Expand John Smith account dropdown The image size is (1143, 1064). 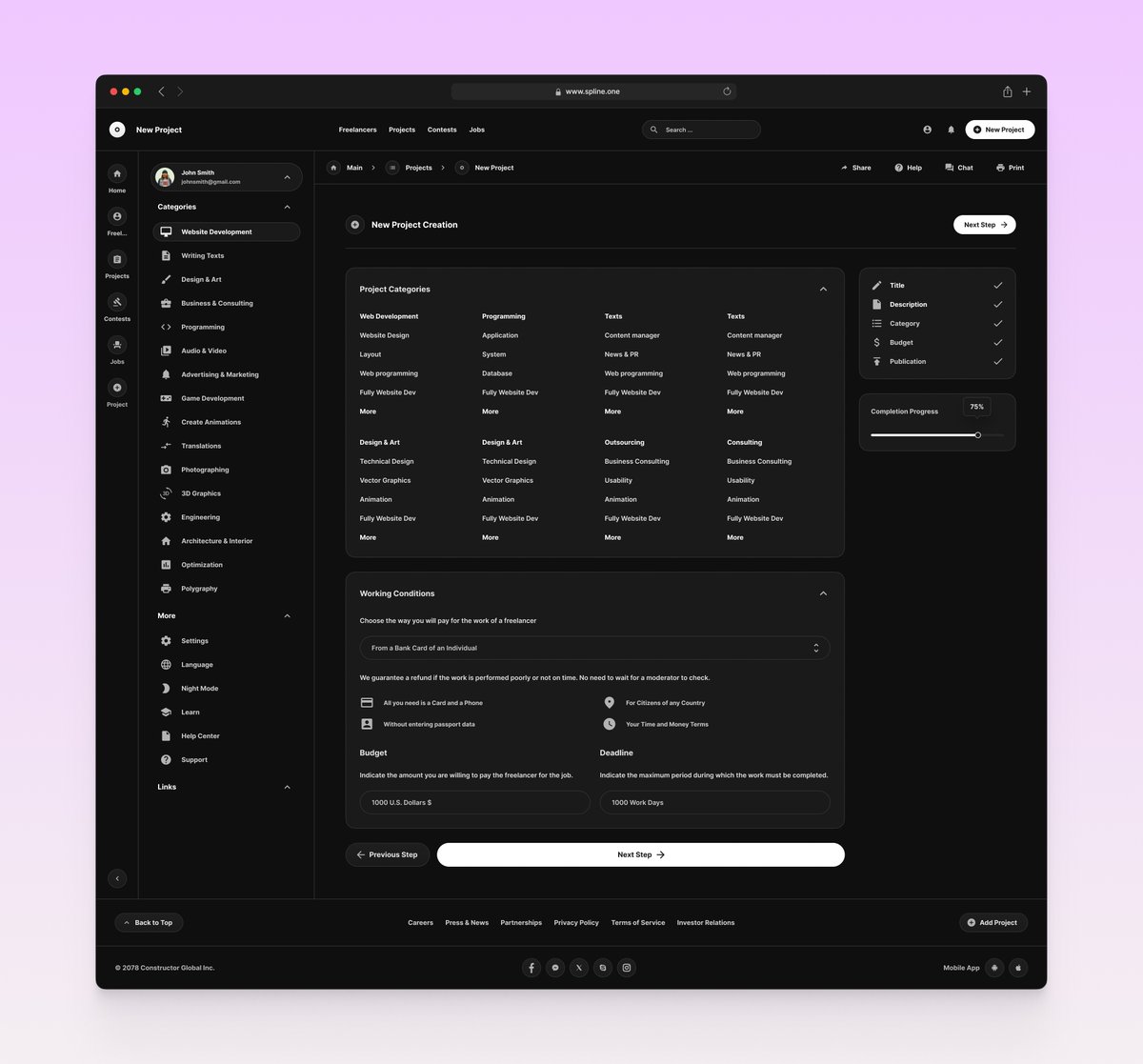click(x=288, y=177)
